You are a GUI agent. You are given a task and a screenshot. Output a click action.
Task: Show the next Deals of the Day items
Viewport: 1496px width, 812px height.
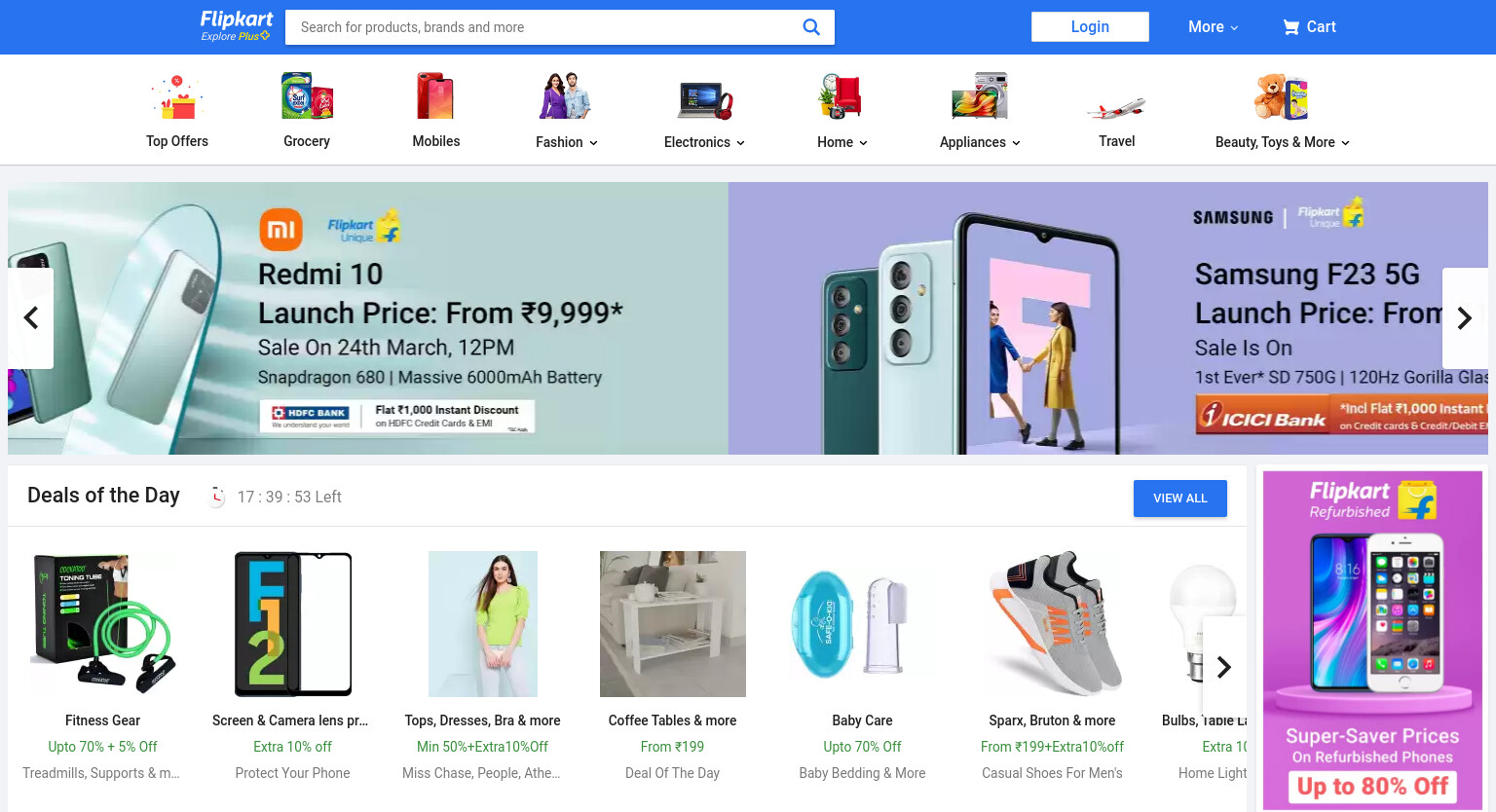1224,667
